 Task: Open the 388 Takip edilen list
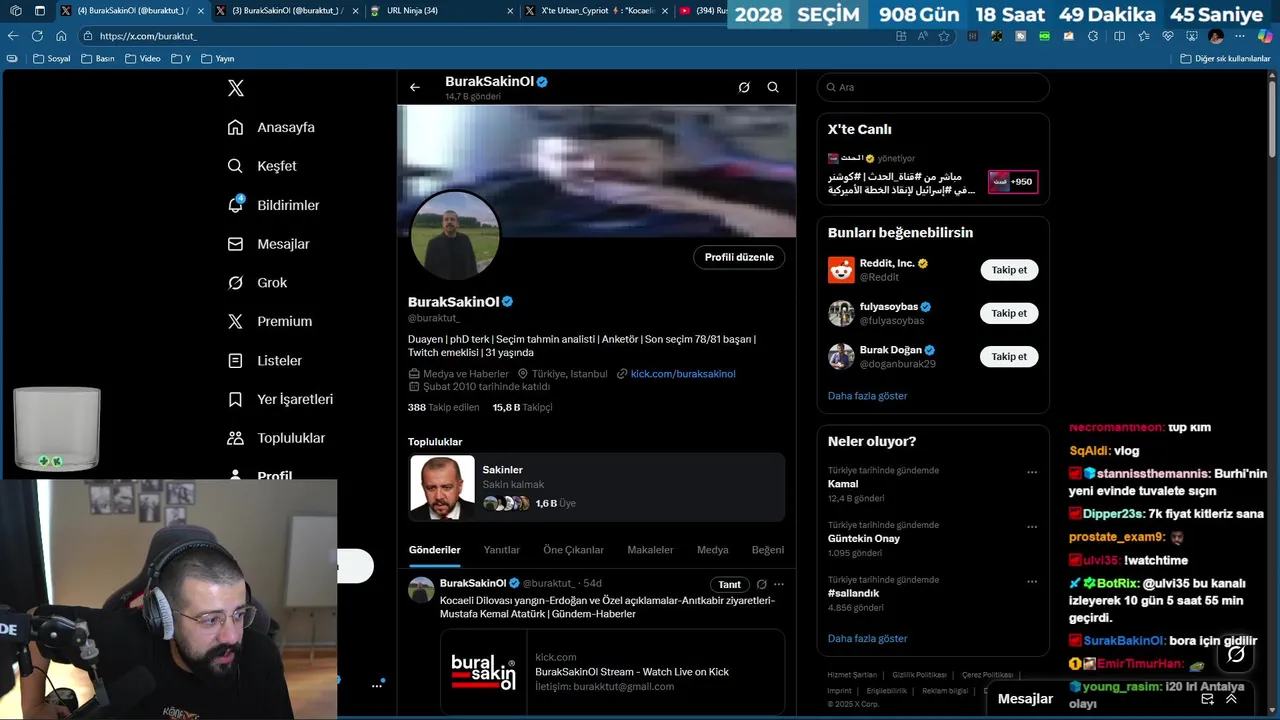tap(443, 407)
